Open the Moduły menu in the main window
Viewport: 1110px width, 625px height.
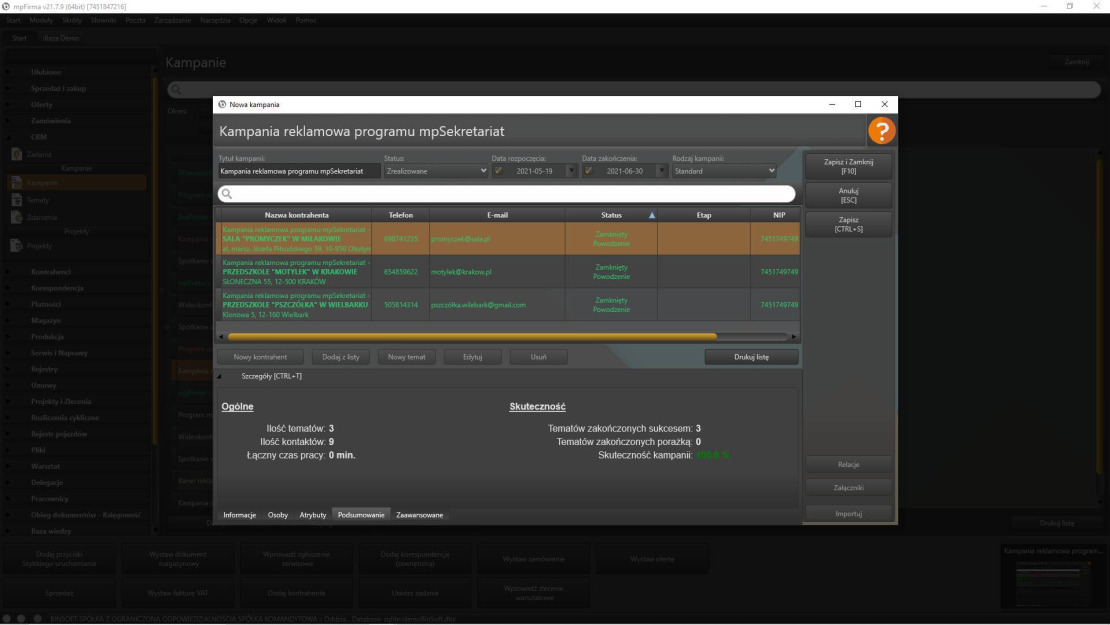click(x=41, y=21)
